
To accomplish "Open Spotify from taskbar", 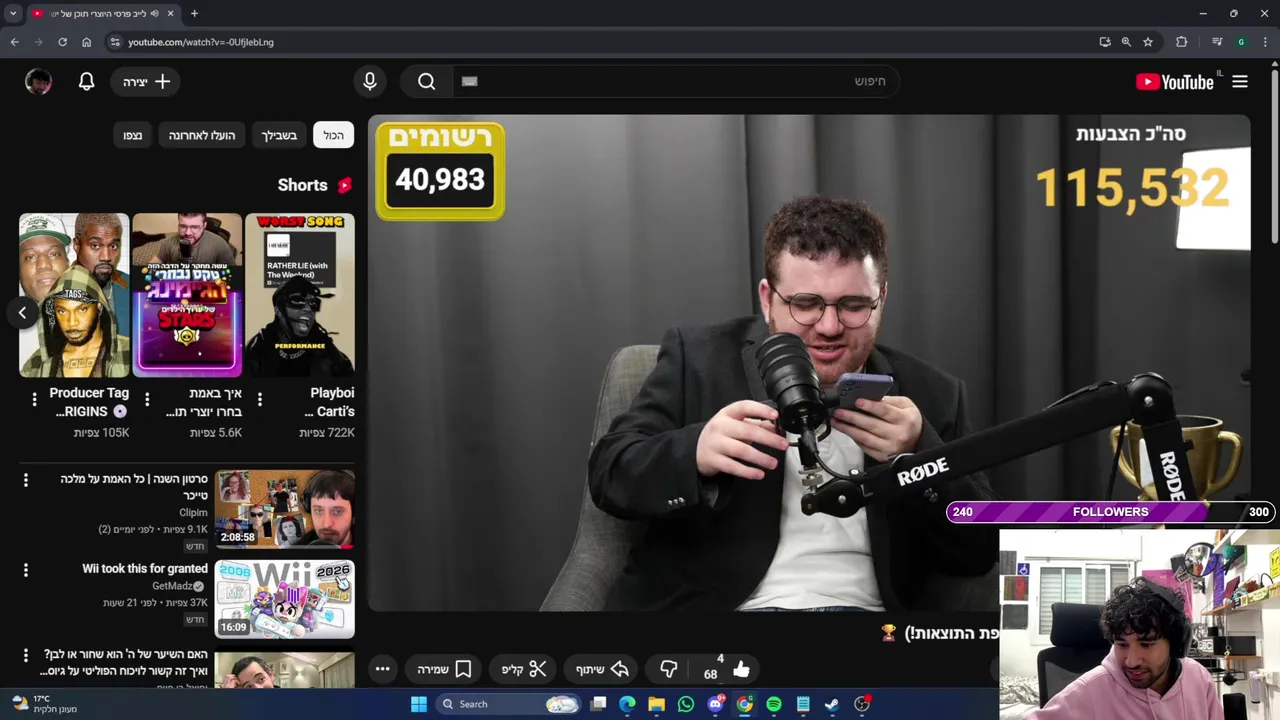I will [774, 704].
